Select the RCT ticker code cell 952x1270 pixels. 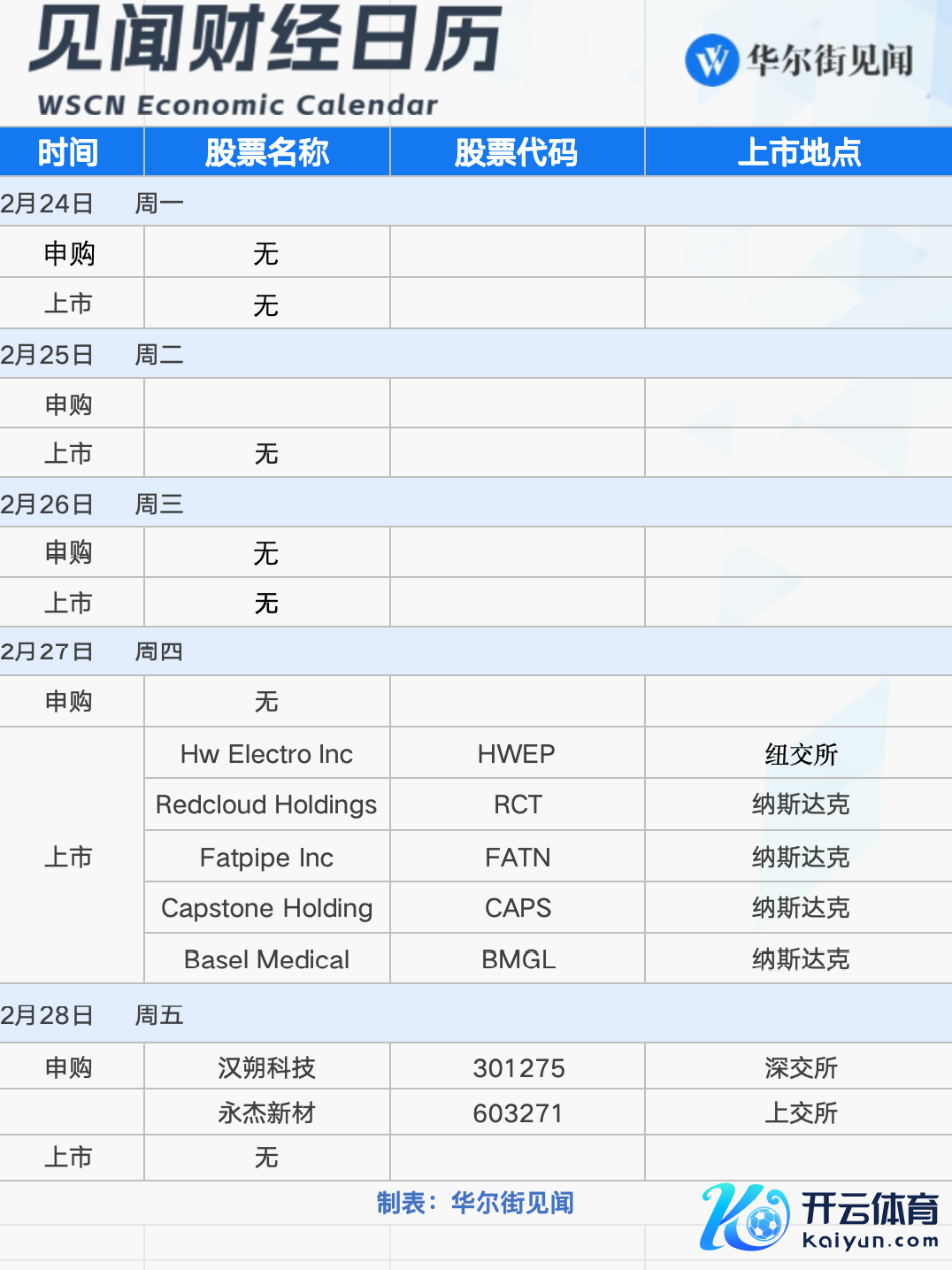click(x=518, y=804)
